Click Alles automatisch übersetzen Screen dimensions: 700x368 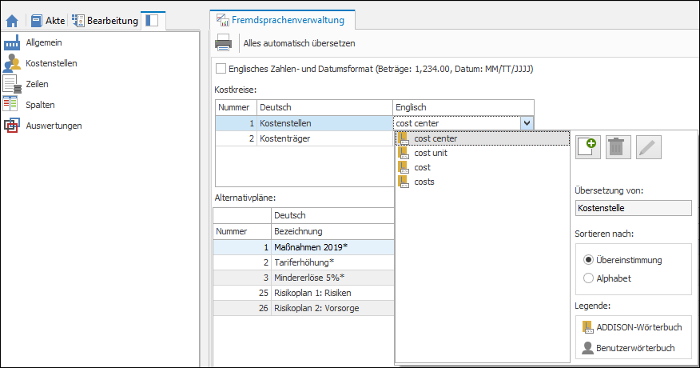299,43
